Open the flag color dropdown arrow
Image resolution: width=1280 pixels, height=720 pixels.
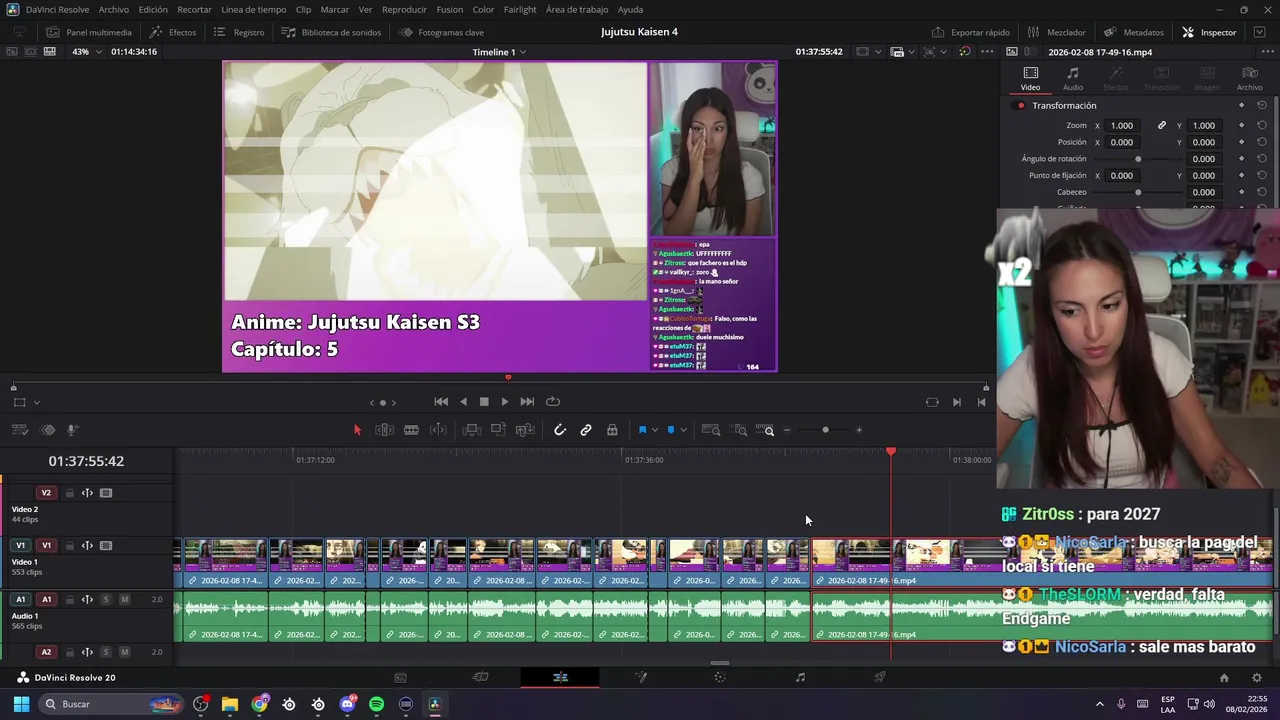point(655,430)
